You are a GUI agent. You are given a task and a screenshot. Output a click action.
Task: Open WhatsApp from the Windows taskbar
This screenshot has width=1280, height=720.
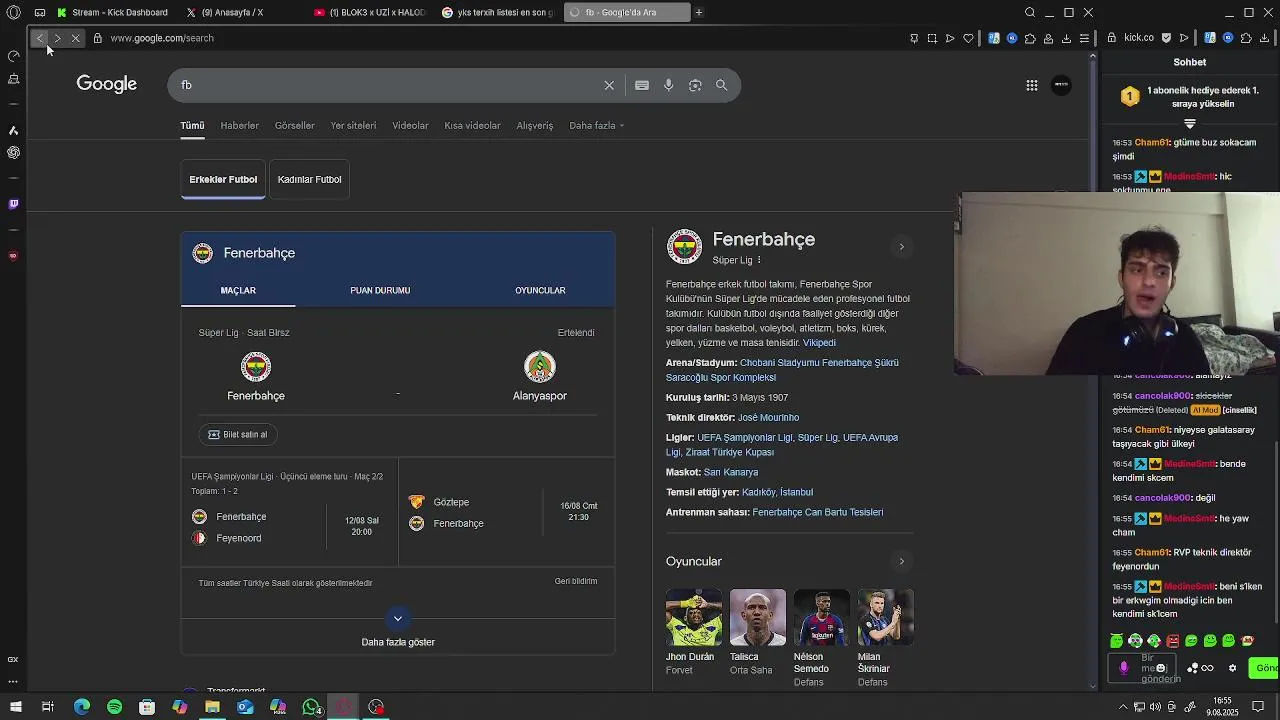312,707
